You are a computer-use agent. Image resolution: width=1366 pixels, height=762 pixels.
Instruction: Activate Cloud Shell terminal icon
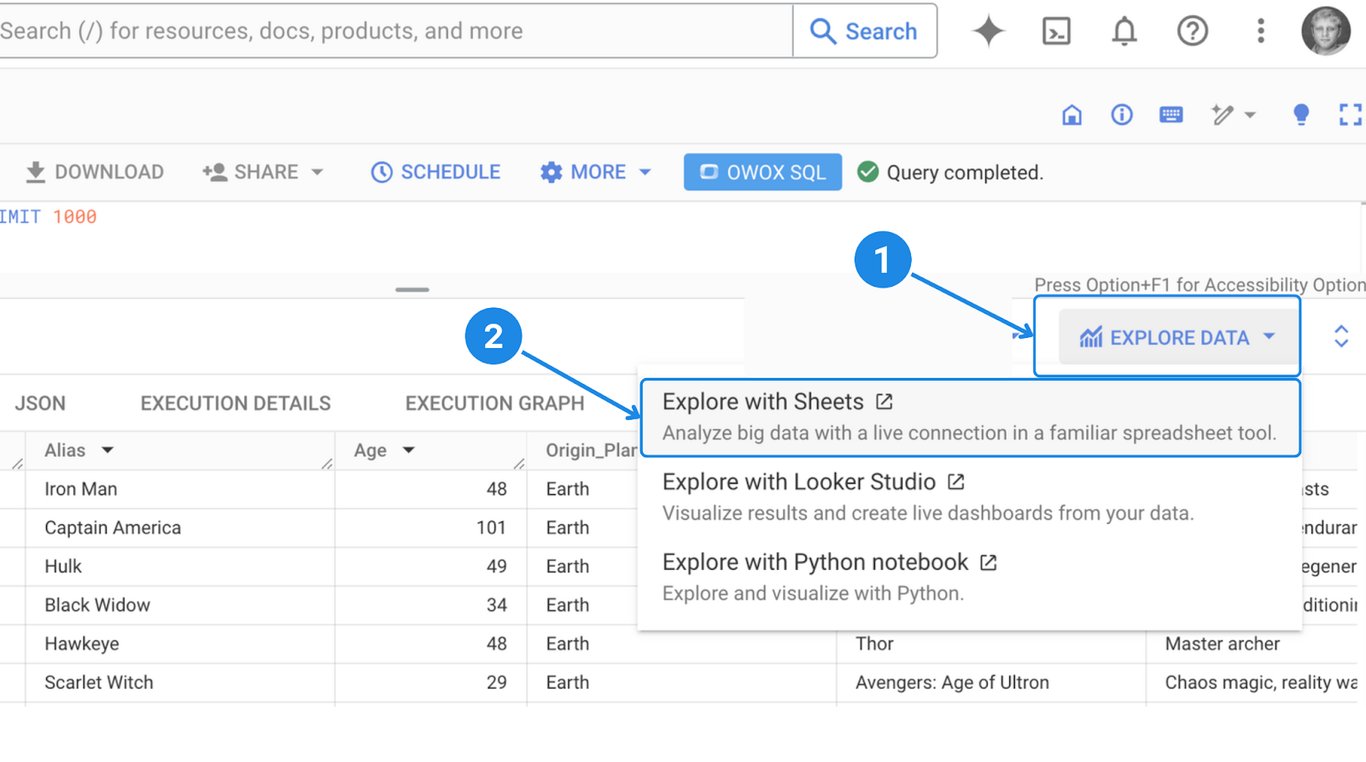[1056, 31]
